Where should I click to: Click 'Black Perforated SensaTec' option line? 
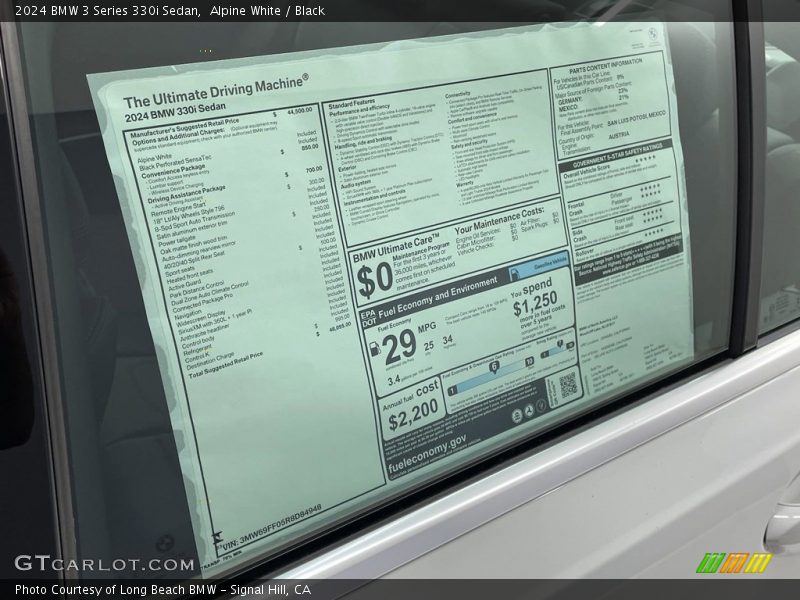tap(174, 163)
